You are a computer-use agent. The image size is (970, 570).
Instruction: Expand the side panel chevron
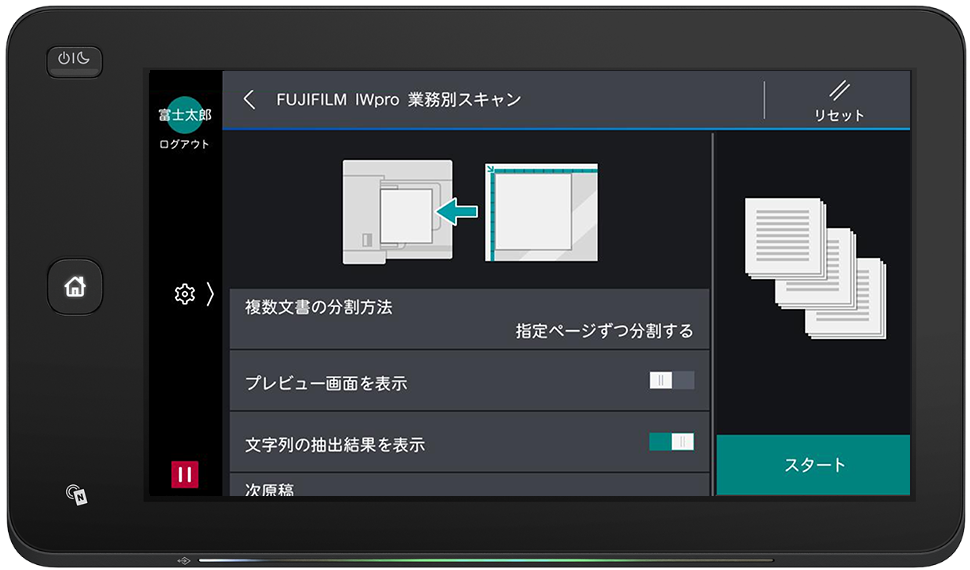point(210,294)
